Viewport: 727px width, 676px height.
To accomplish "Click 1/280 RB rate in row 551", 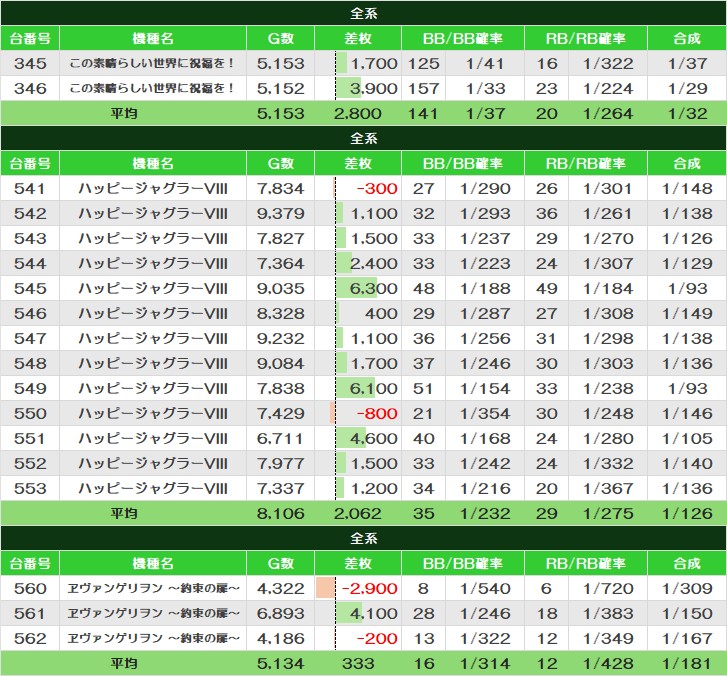I will click(608, 439).
